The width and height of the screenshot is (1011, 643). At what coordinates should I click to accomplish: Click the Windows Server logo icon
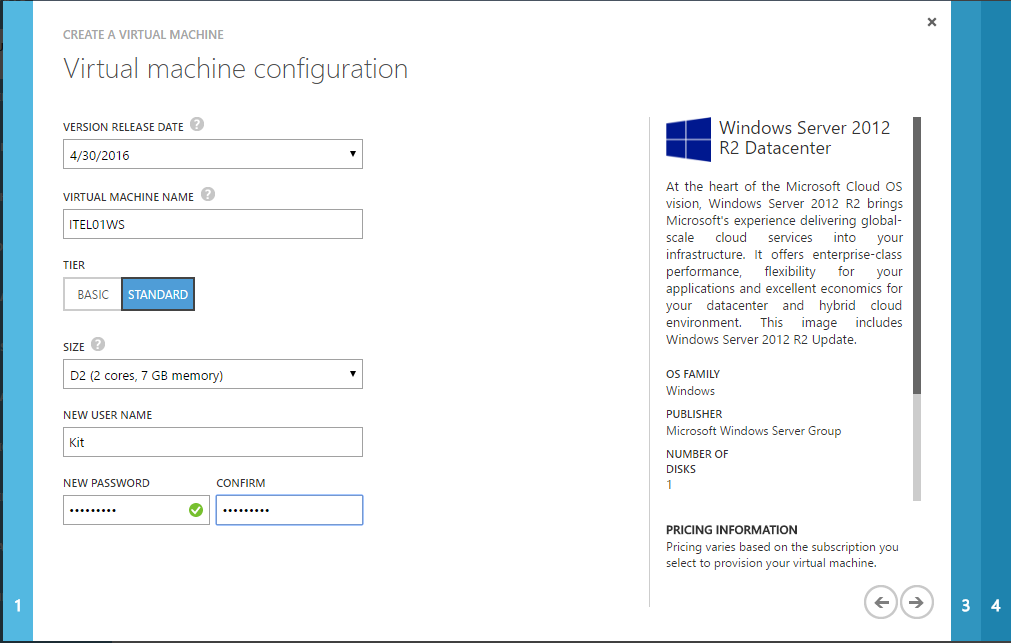tap(688, 139)
